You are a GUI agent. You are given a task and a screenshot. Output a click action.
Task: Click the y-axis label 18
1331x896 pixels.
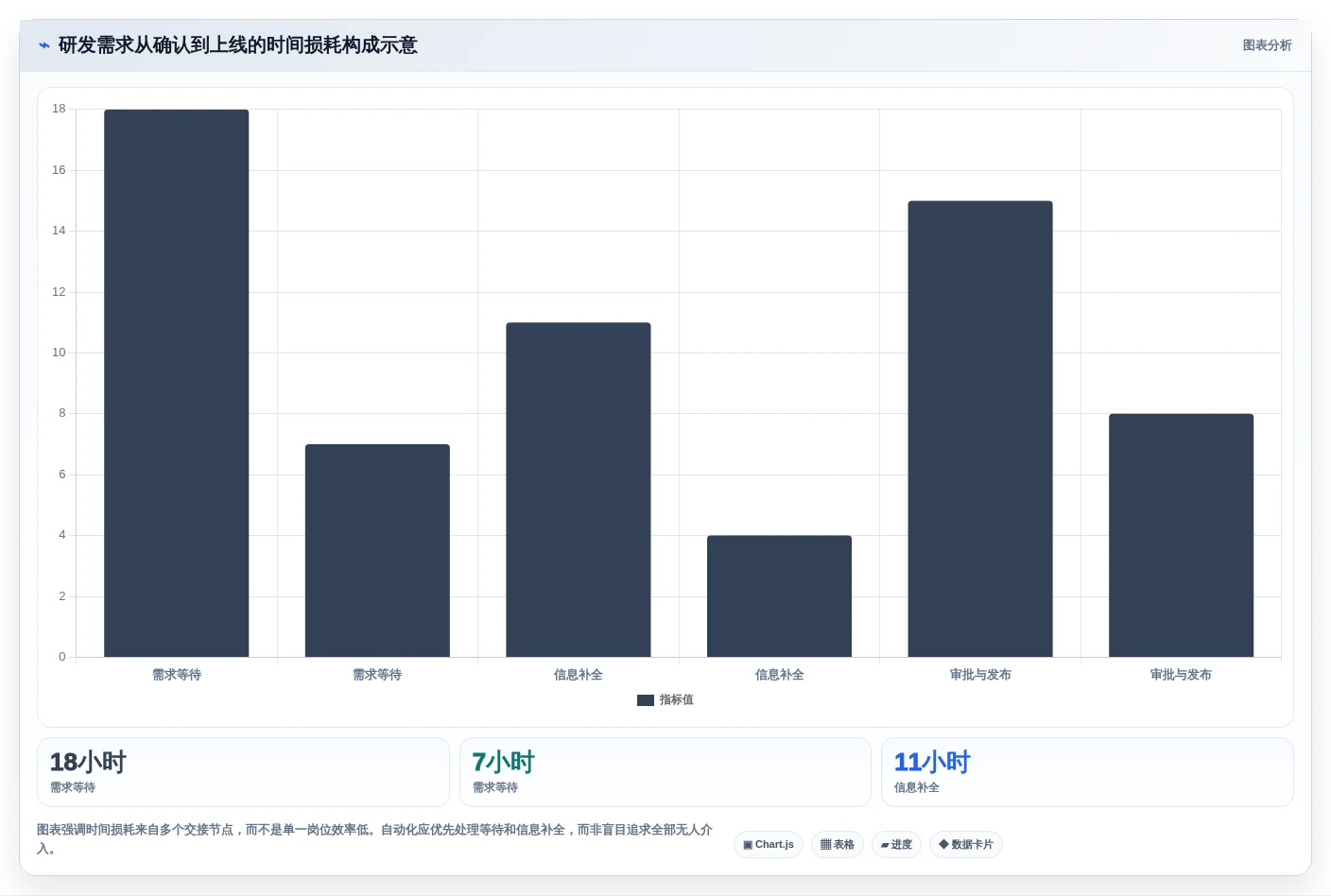tap(59, 109)
